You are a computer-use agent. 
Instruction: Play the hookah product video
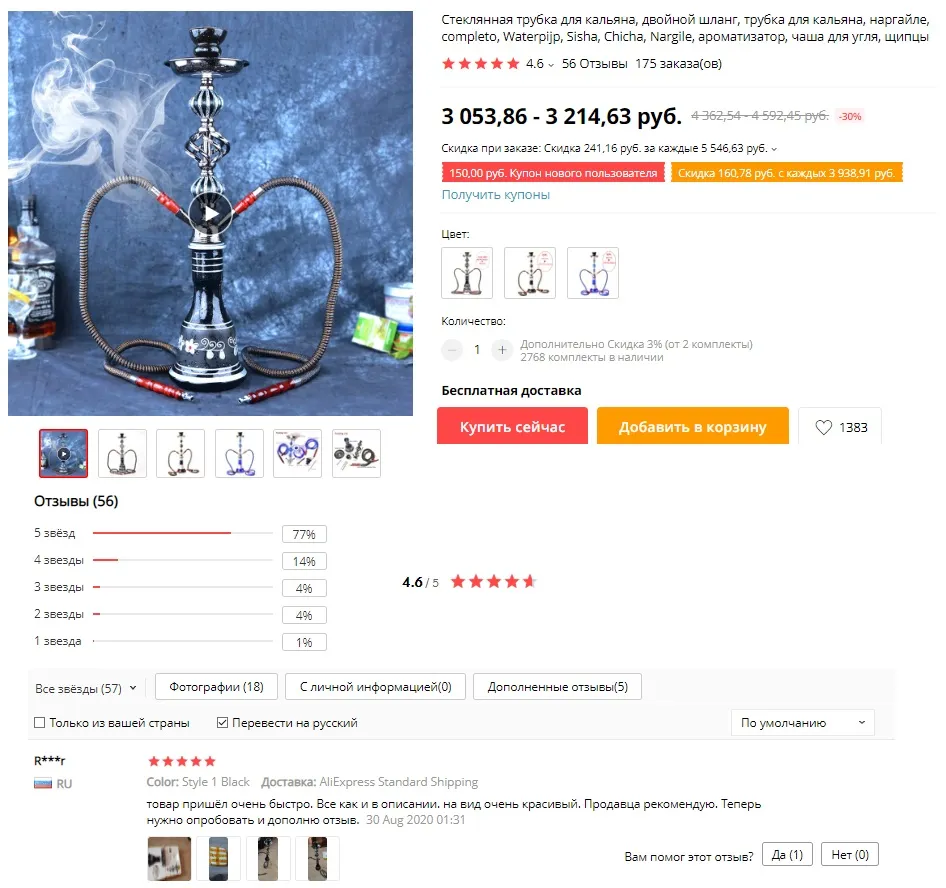210,214
